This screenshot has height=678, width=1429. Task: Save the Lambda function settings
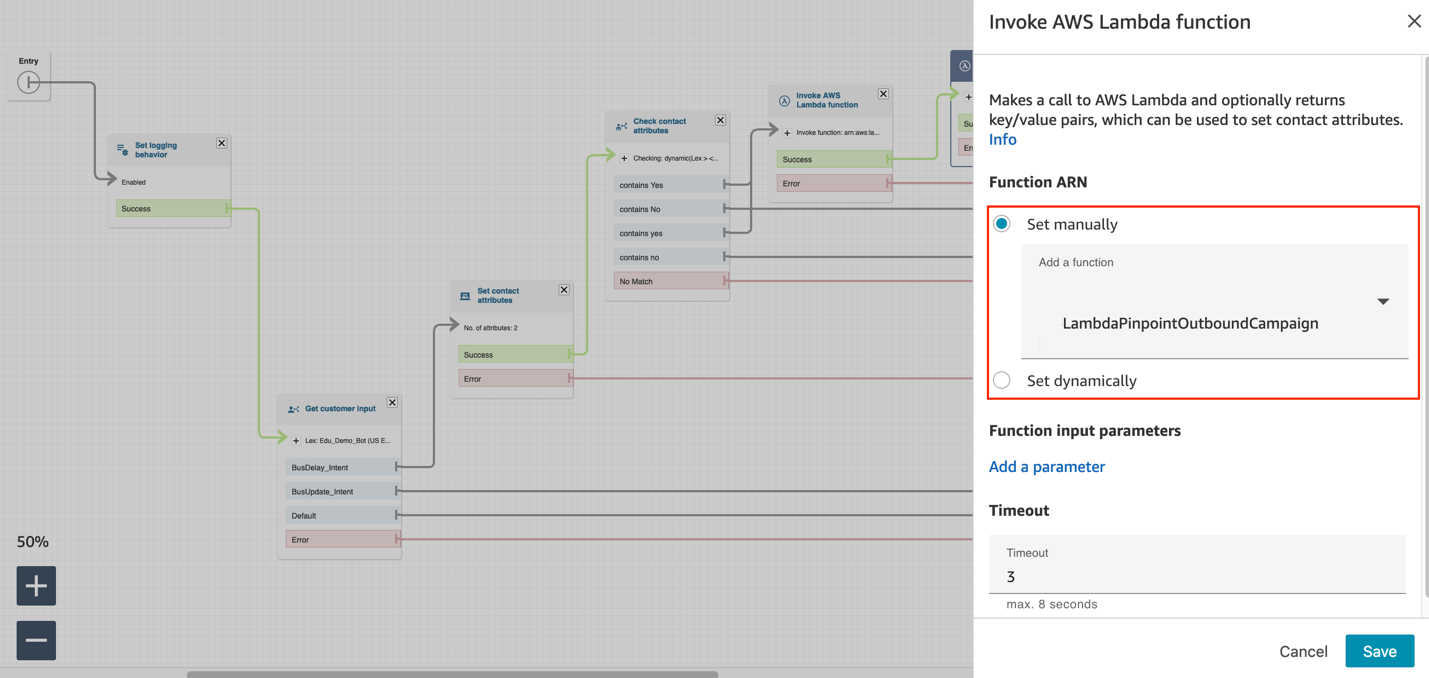(1379, 651)
